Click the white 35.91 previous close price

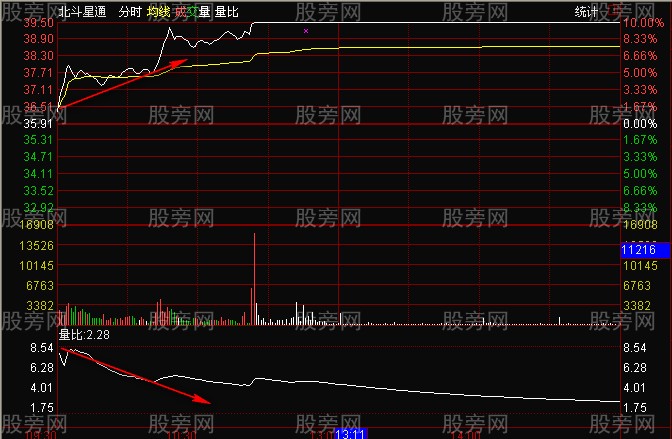39,123
